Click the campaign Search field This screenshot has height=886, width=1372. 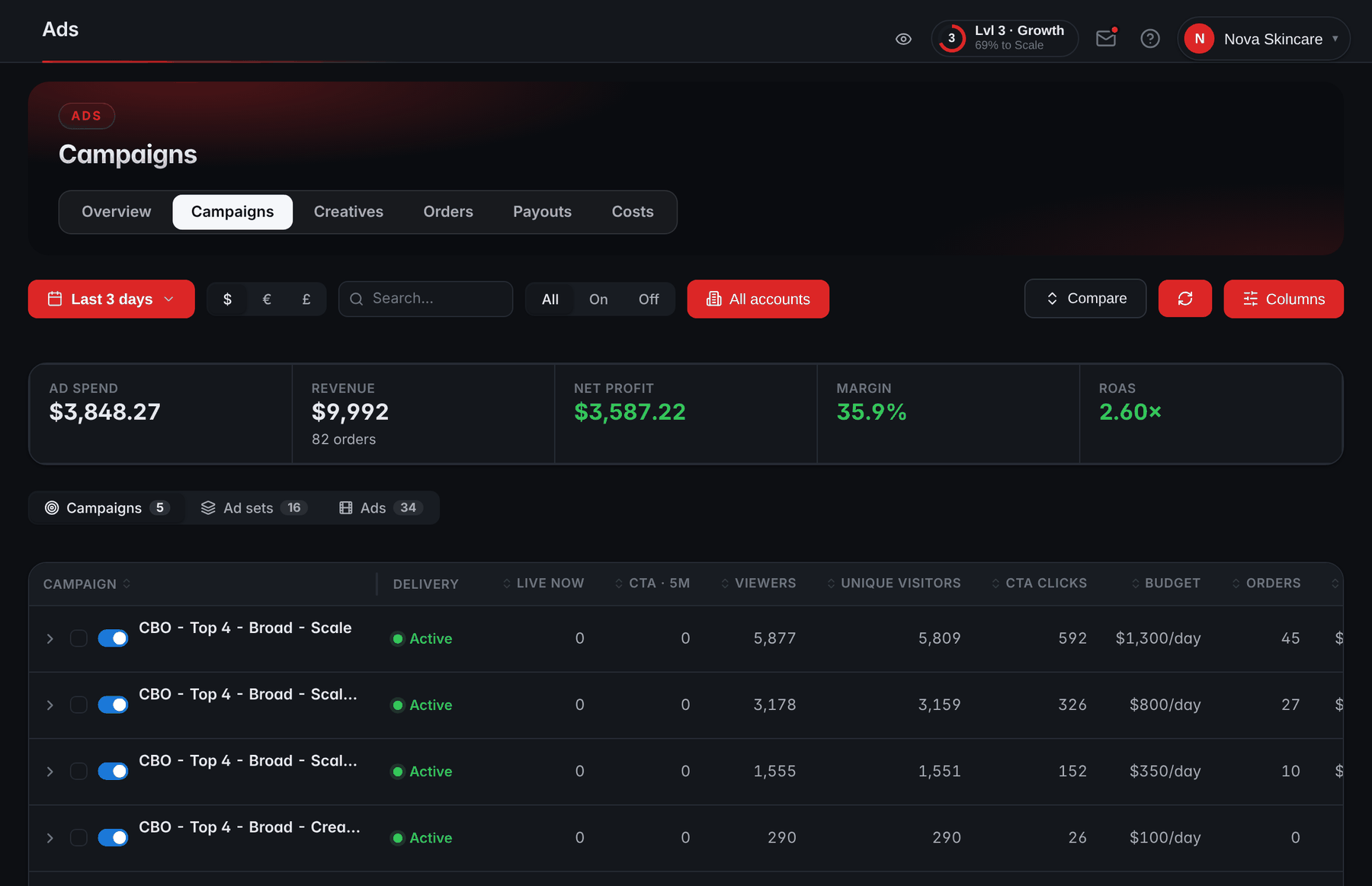pos(425,299)
